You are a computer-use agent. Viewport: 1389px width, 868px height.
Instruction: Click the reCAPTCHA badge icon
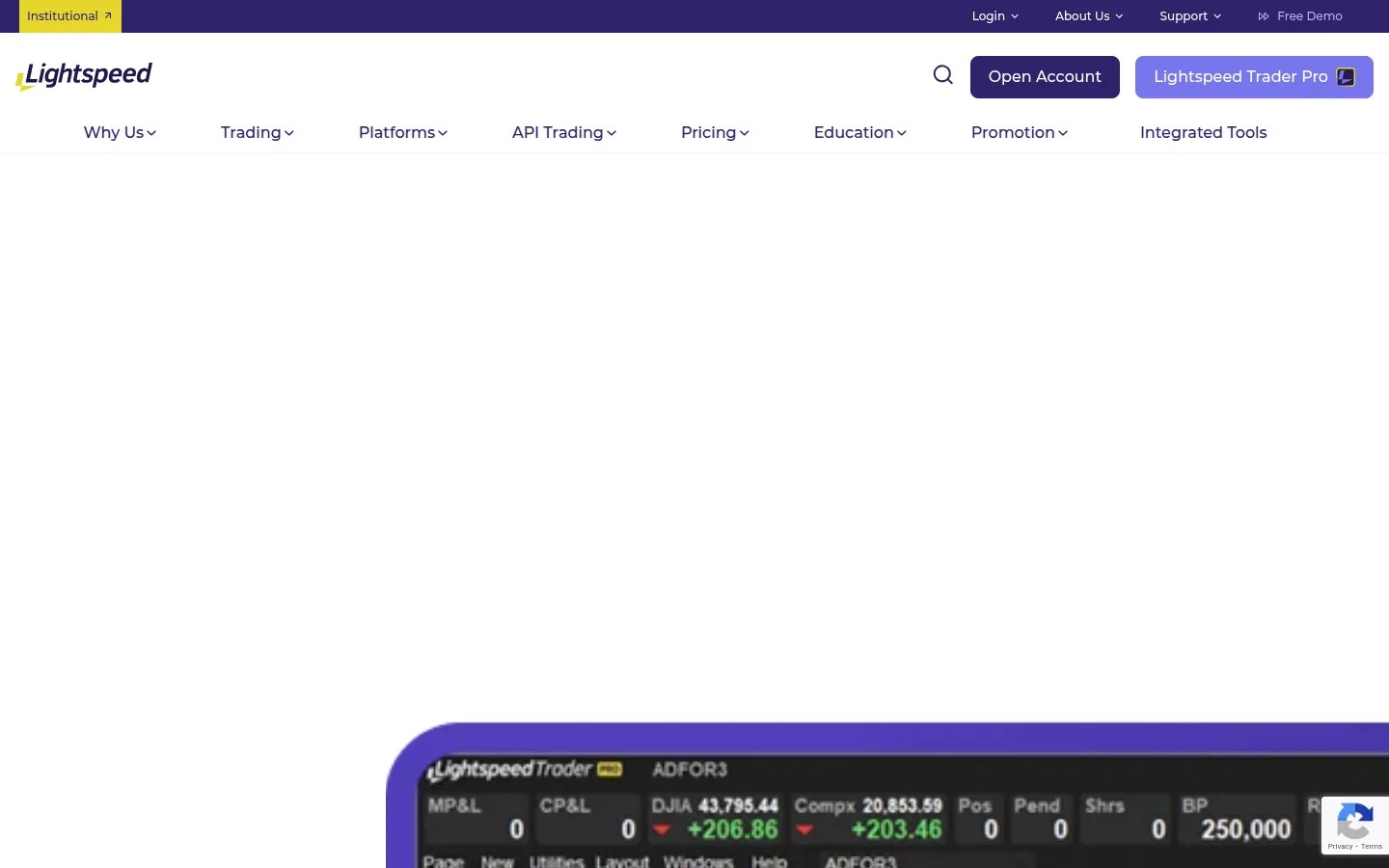(x=1354, y=823)
